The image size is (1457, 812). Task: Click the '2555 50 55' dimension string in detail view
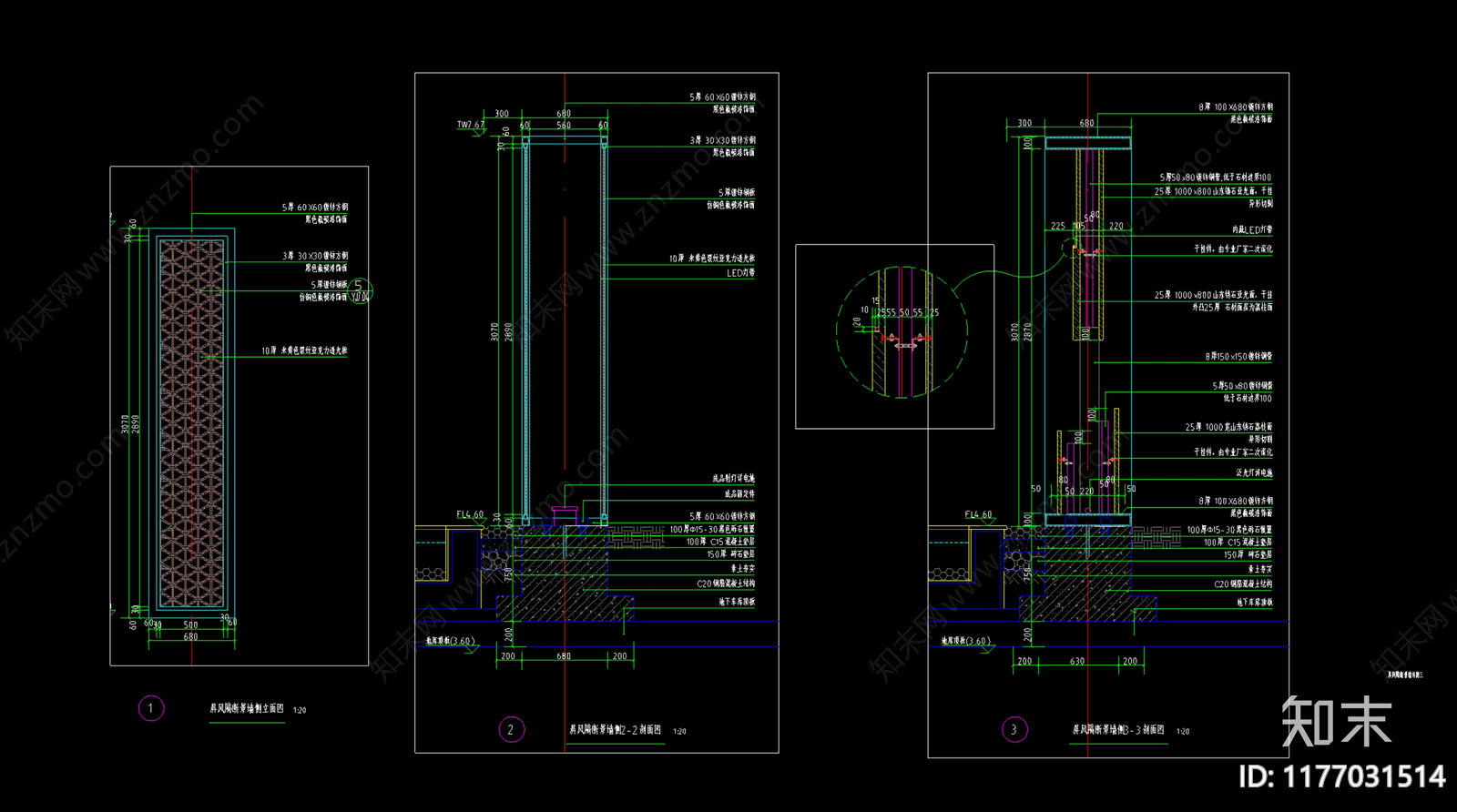point(900,312)
